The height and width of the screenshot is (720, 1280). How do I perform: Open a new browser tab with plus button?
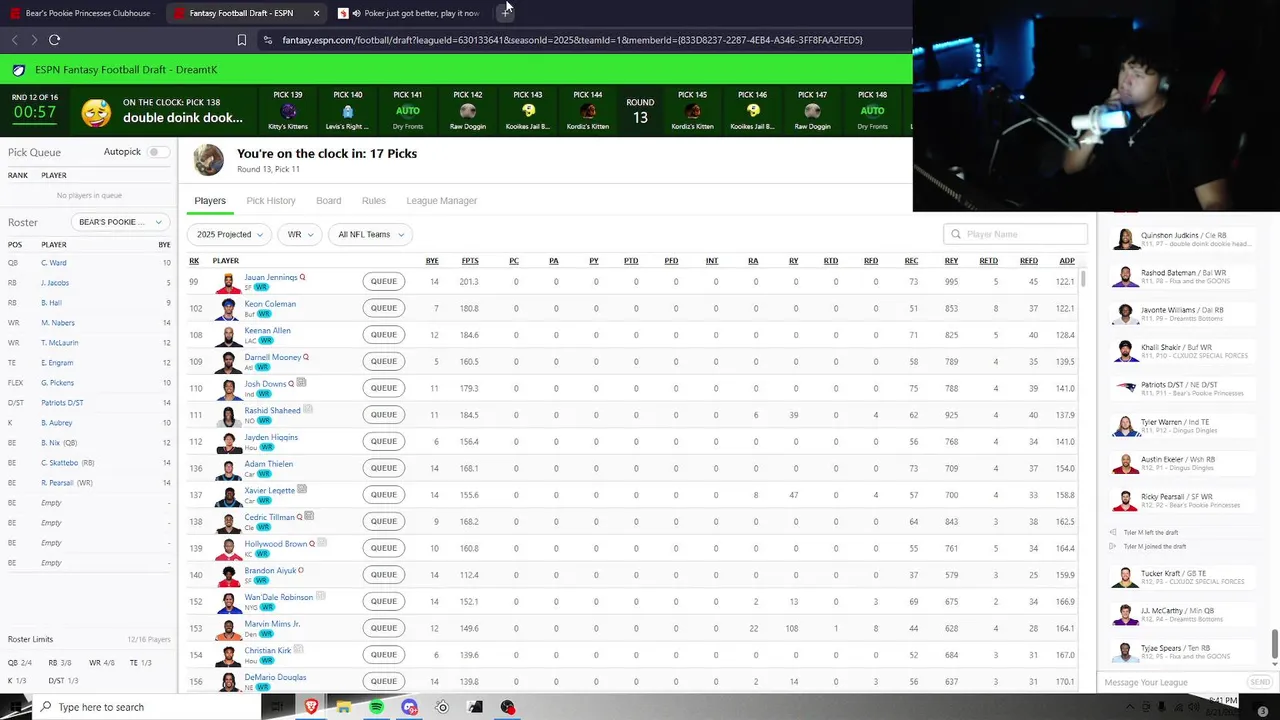[x=506, y=13]
